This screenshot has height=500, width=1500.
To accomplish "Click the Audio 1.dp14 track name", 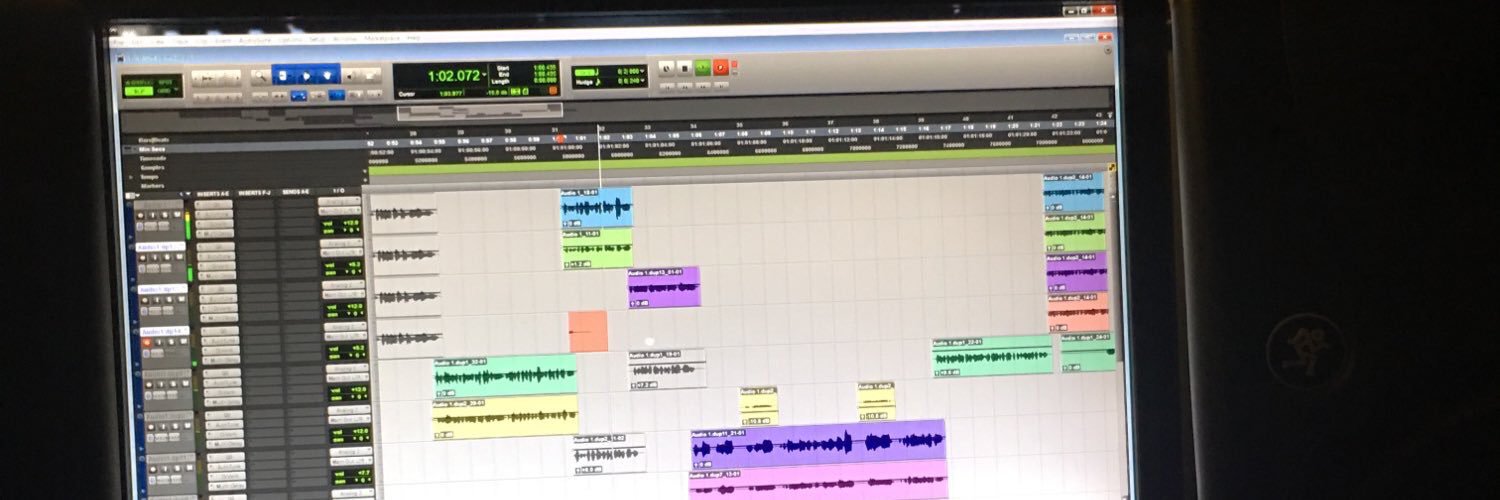I will click(164, 332).
